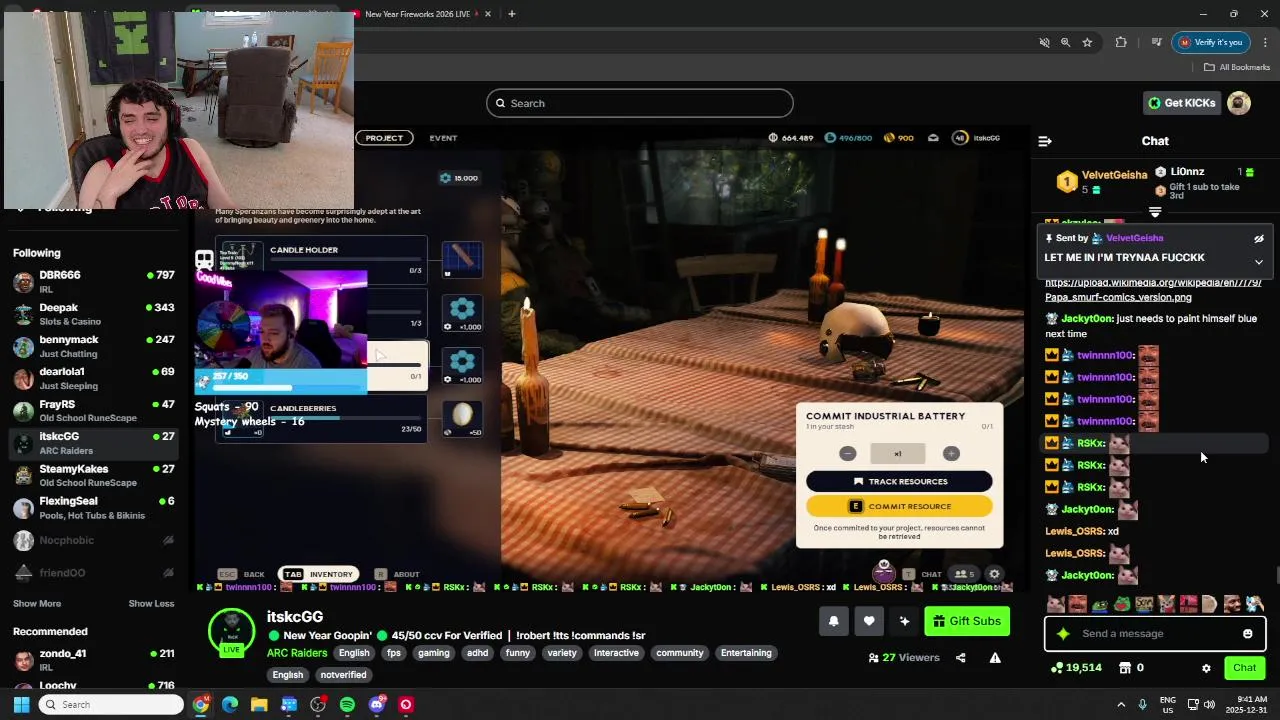Open the channel points balance 19,514
The height and width of the screenshot is (720, 1280).
tap(1076, 668)
